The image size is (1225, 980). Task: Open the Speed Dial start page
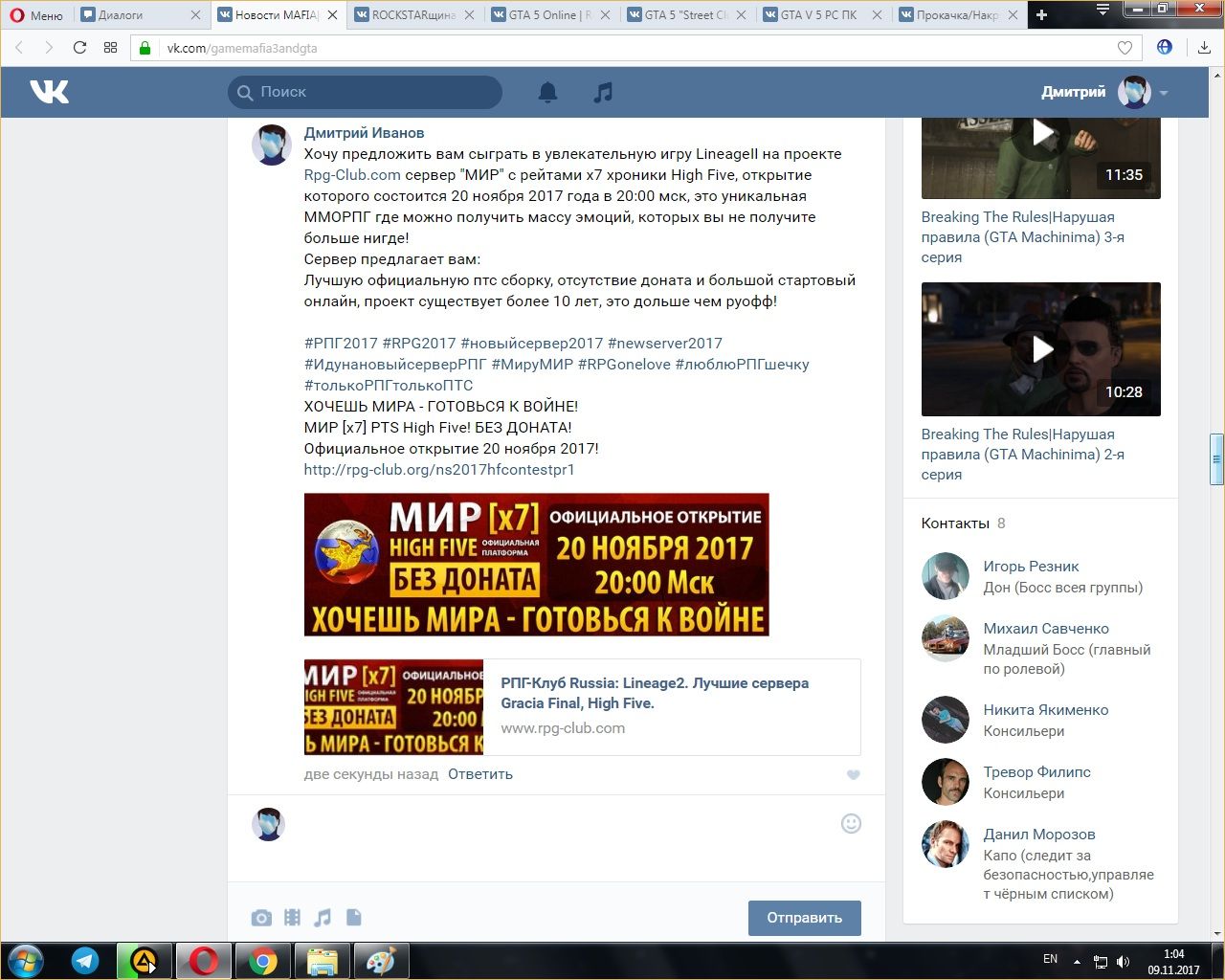110,48
